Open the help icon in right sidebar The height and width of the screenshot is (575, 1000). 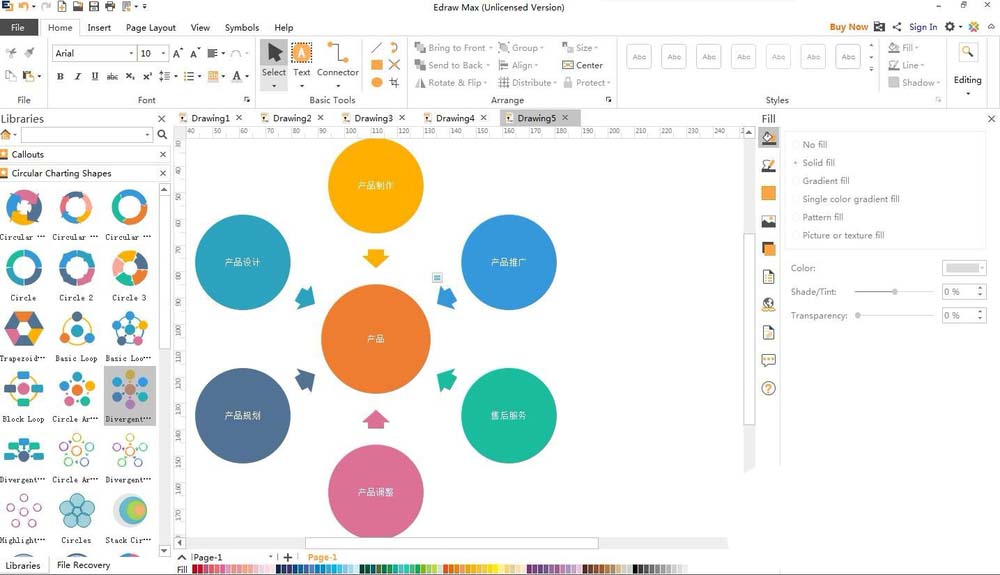click(x=768, y=388)
